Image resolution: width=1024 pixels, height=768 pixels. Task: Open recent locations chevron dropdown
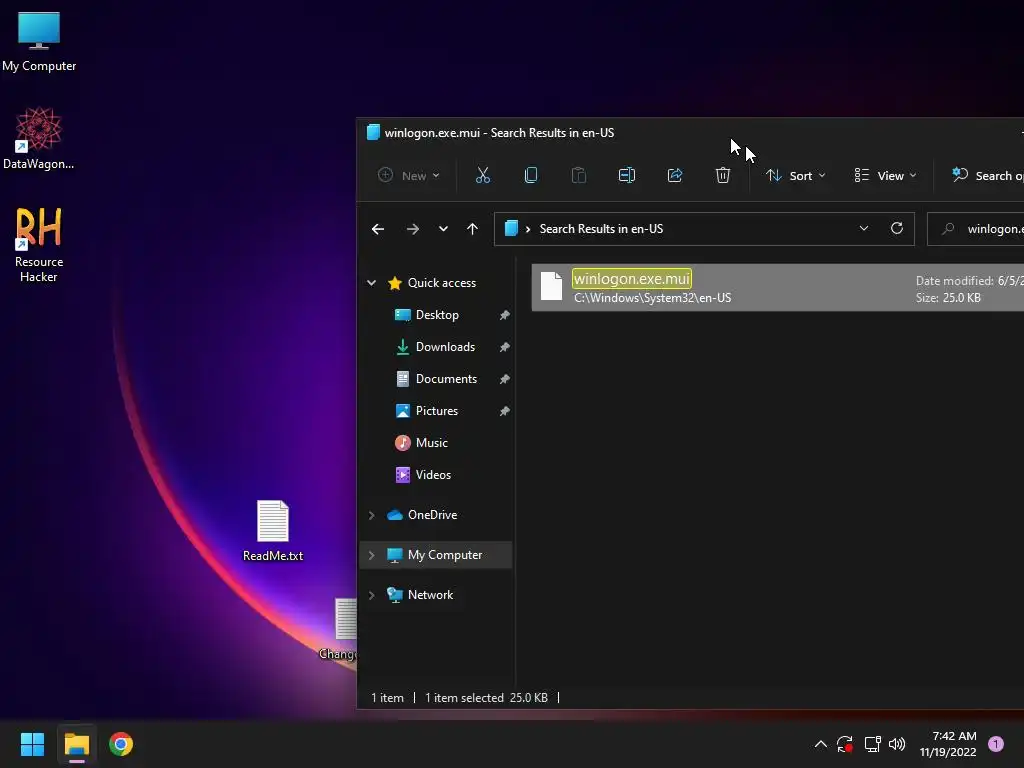point(443,229)
